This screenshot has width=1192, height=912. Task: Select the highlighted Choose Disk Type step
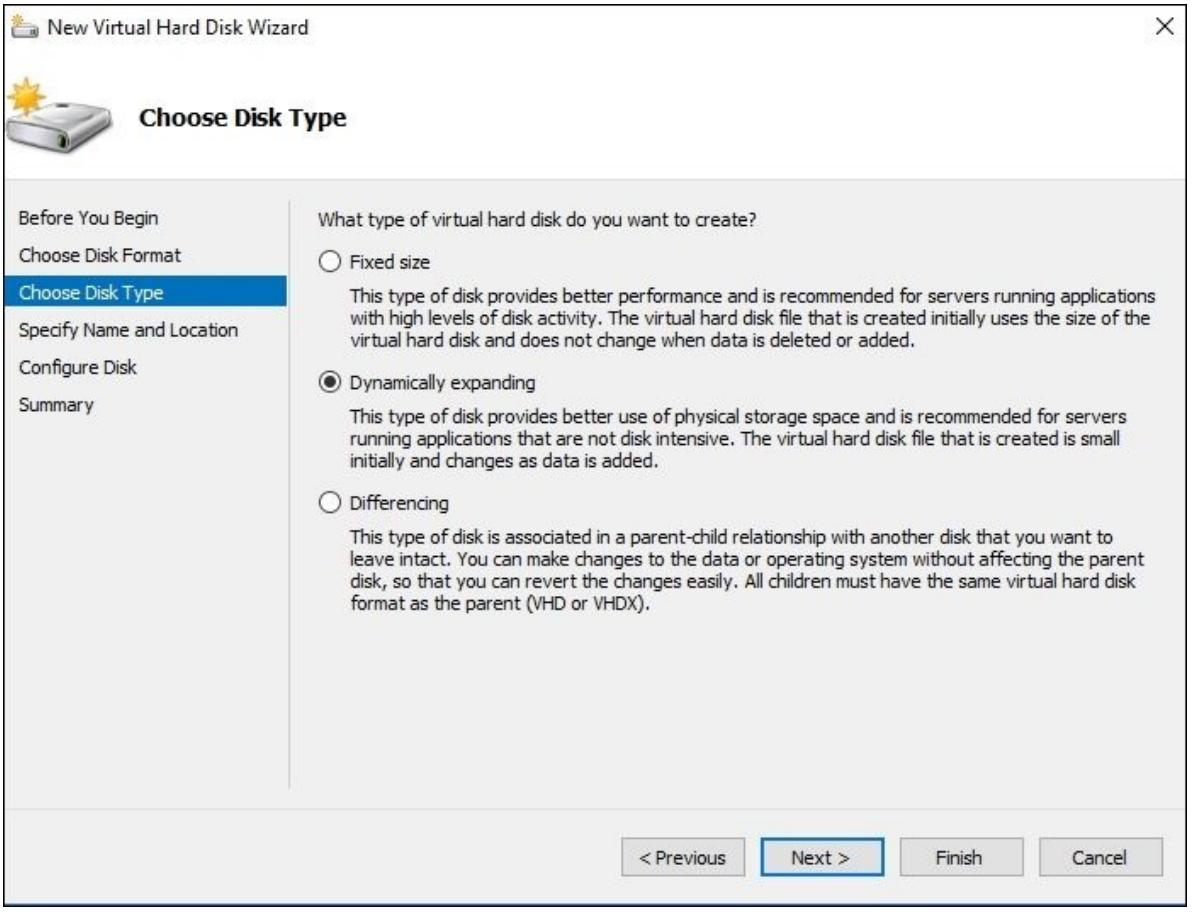(145, 292)
